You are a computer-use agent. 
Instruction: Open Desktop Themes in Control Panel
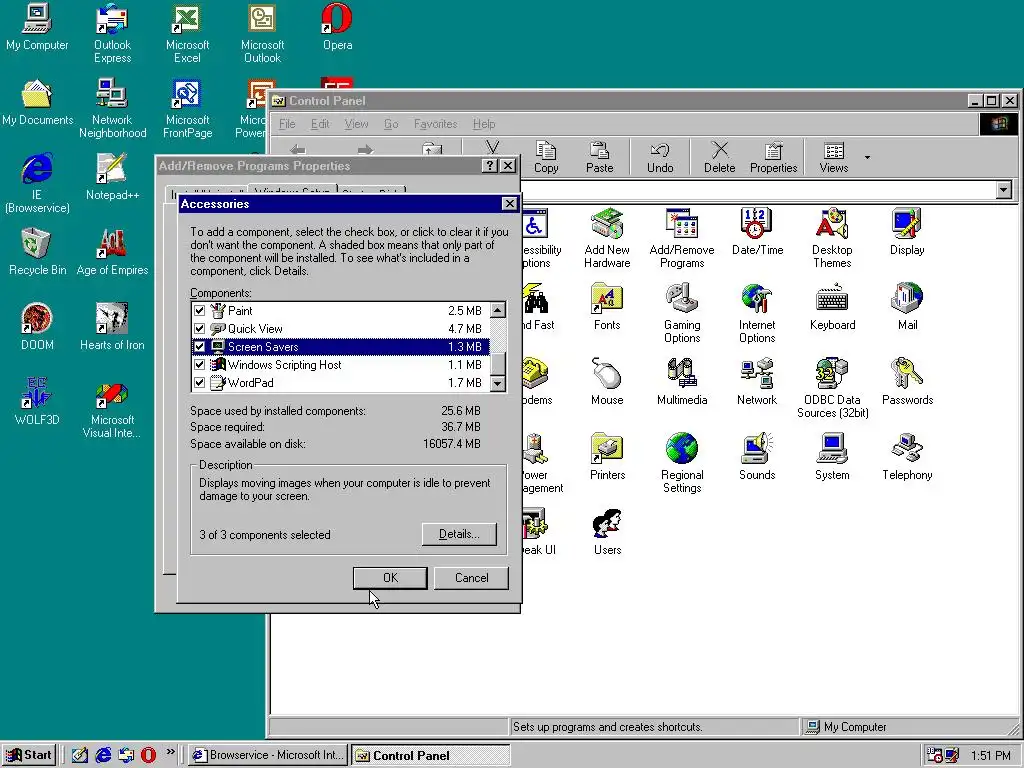click(832, 238)
